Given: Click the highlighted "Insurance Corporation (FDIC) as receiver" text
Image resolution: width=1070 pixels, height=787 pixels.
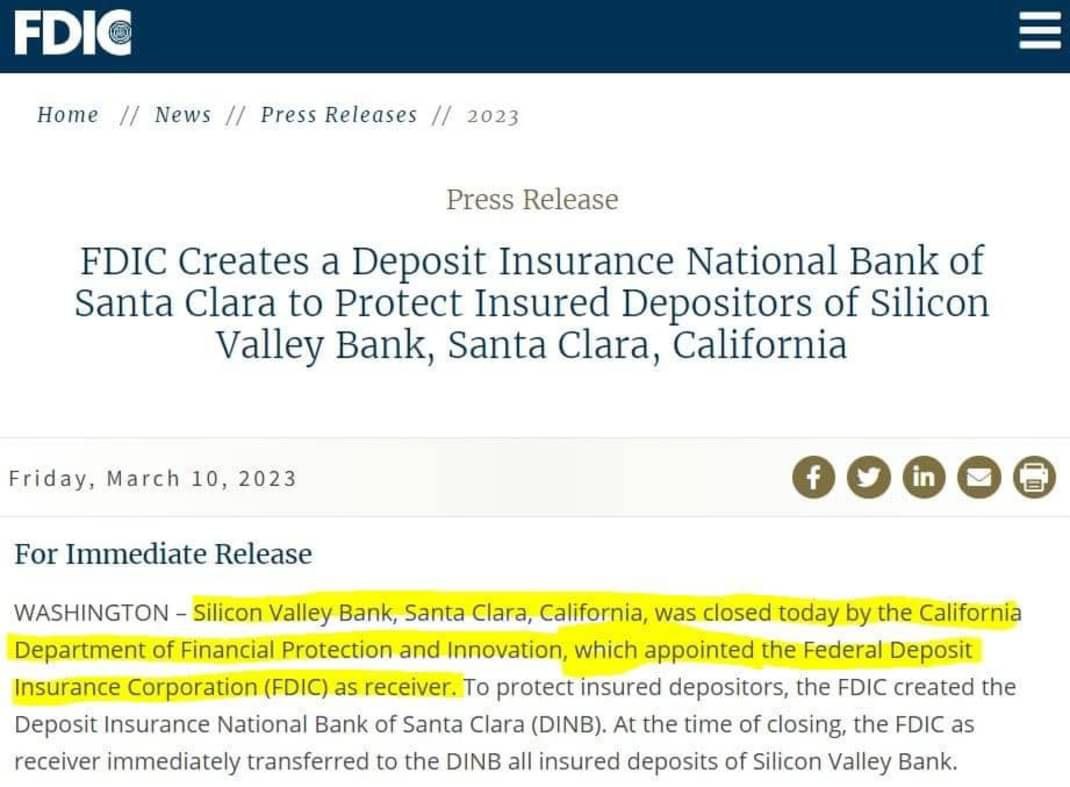Looking at the screenshot, I should (236, 688).
